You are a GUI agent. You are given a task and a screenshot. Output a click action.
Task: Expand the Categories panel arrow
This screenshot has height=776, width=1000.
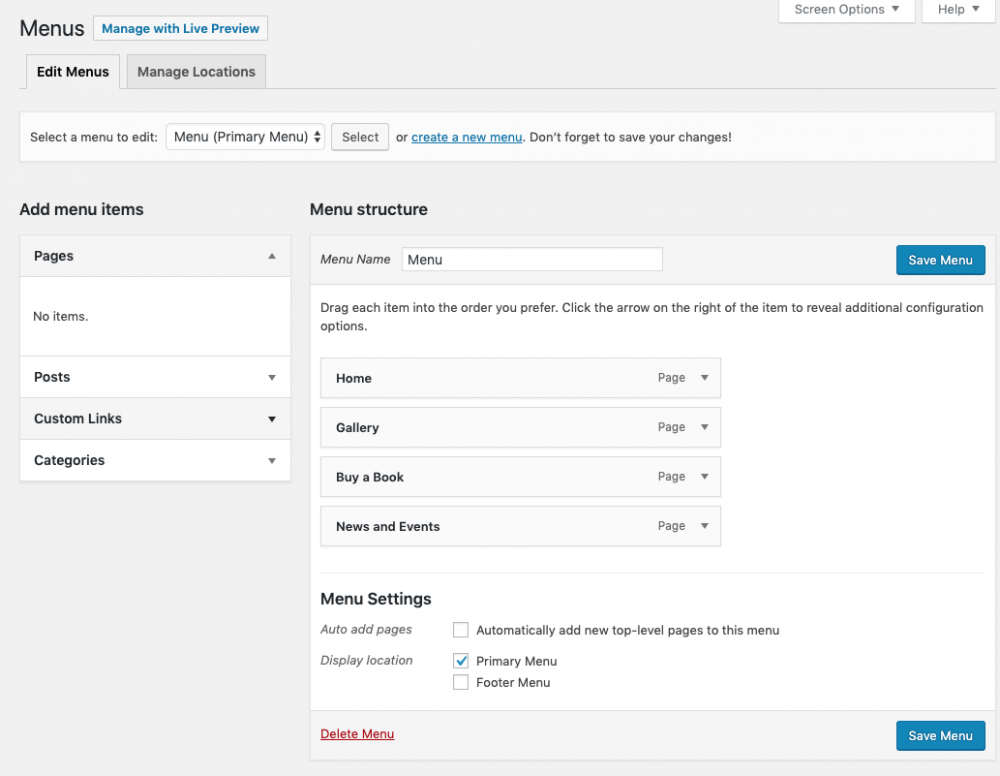(272, 460)
